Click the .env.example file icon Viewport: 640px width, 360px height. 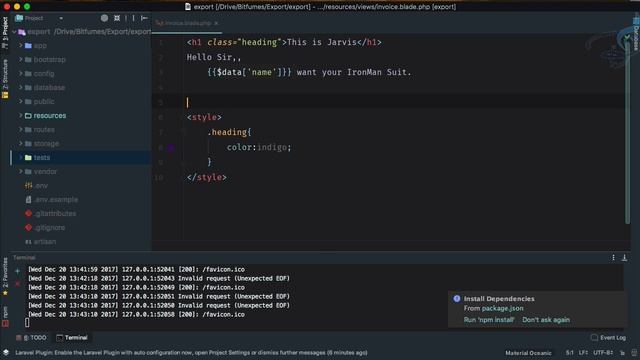point(29,200)
